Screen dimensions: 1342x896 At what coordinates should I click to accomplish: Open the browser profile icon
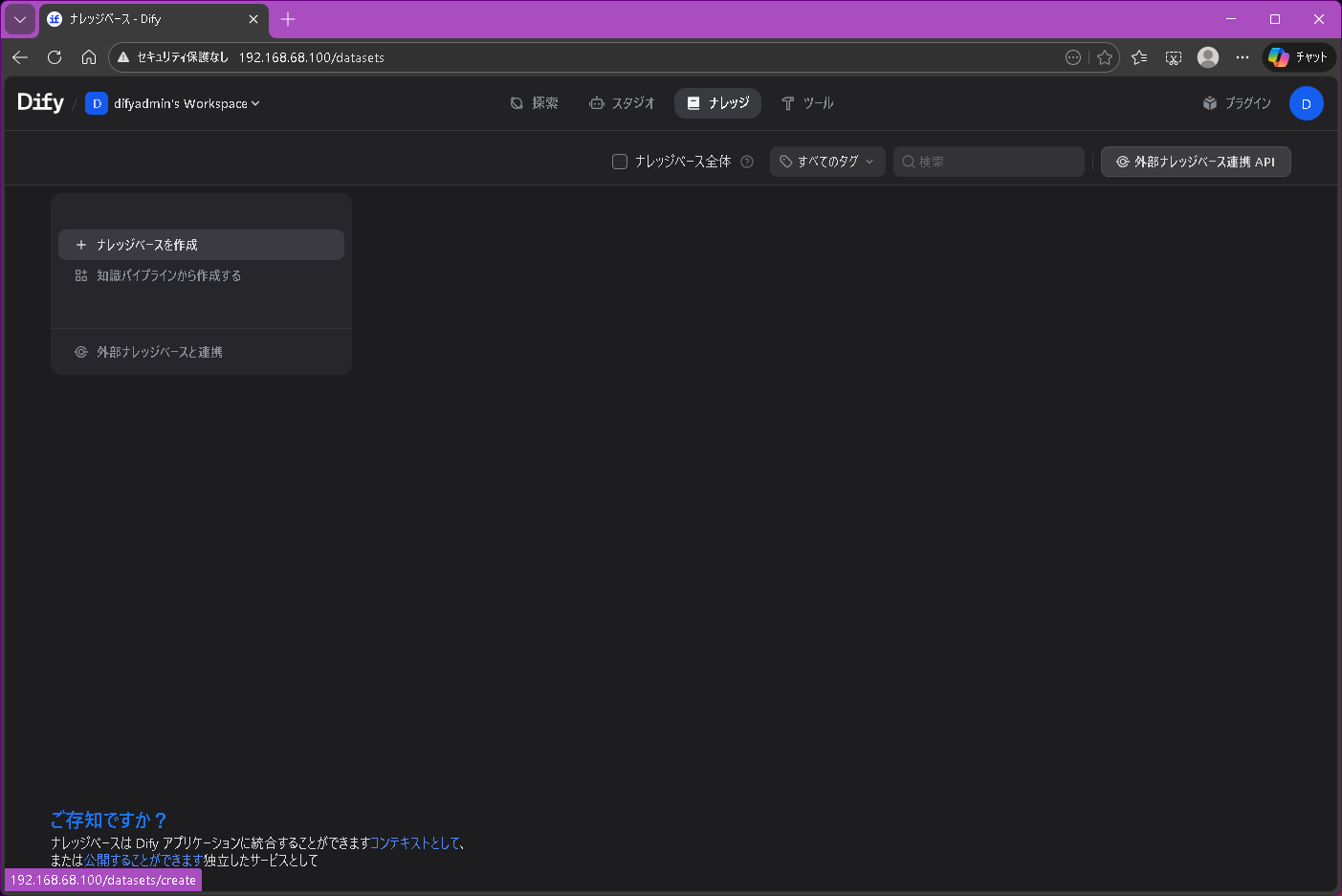tap(1208, 57)
